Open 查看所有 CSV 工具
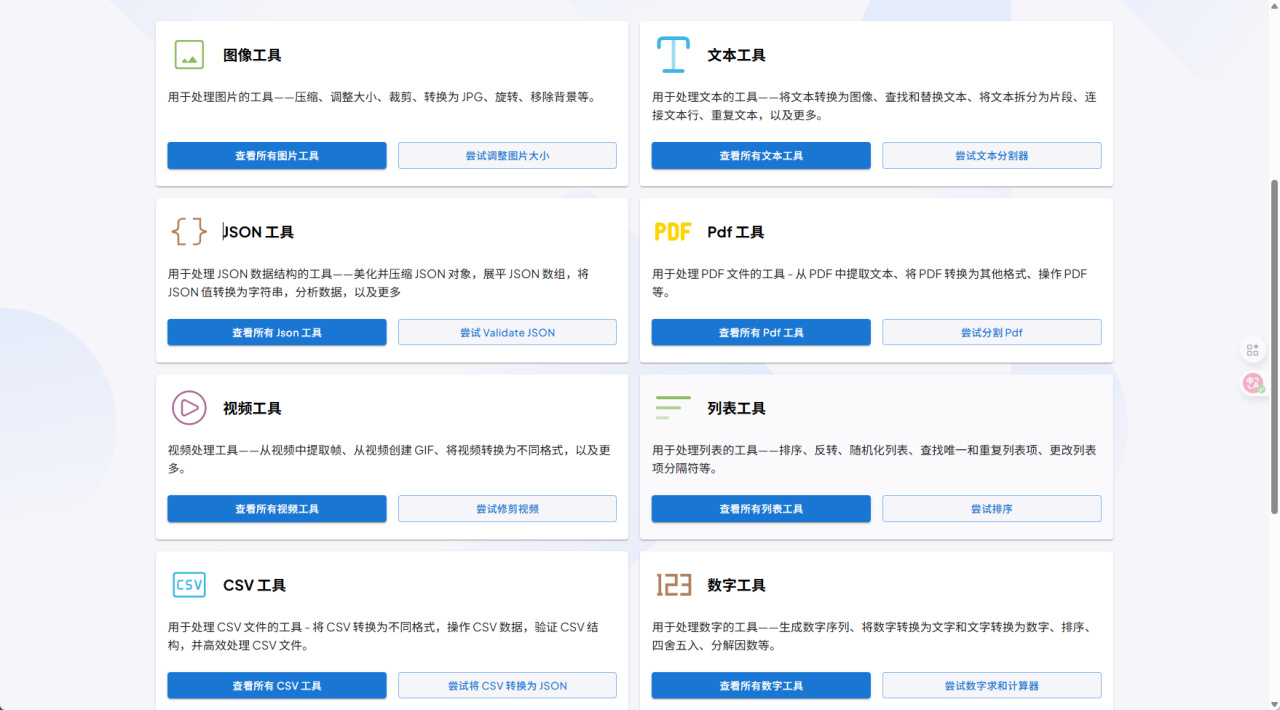Viewport: 1280px width, 710px height. point(277,686)
